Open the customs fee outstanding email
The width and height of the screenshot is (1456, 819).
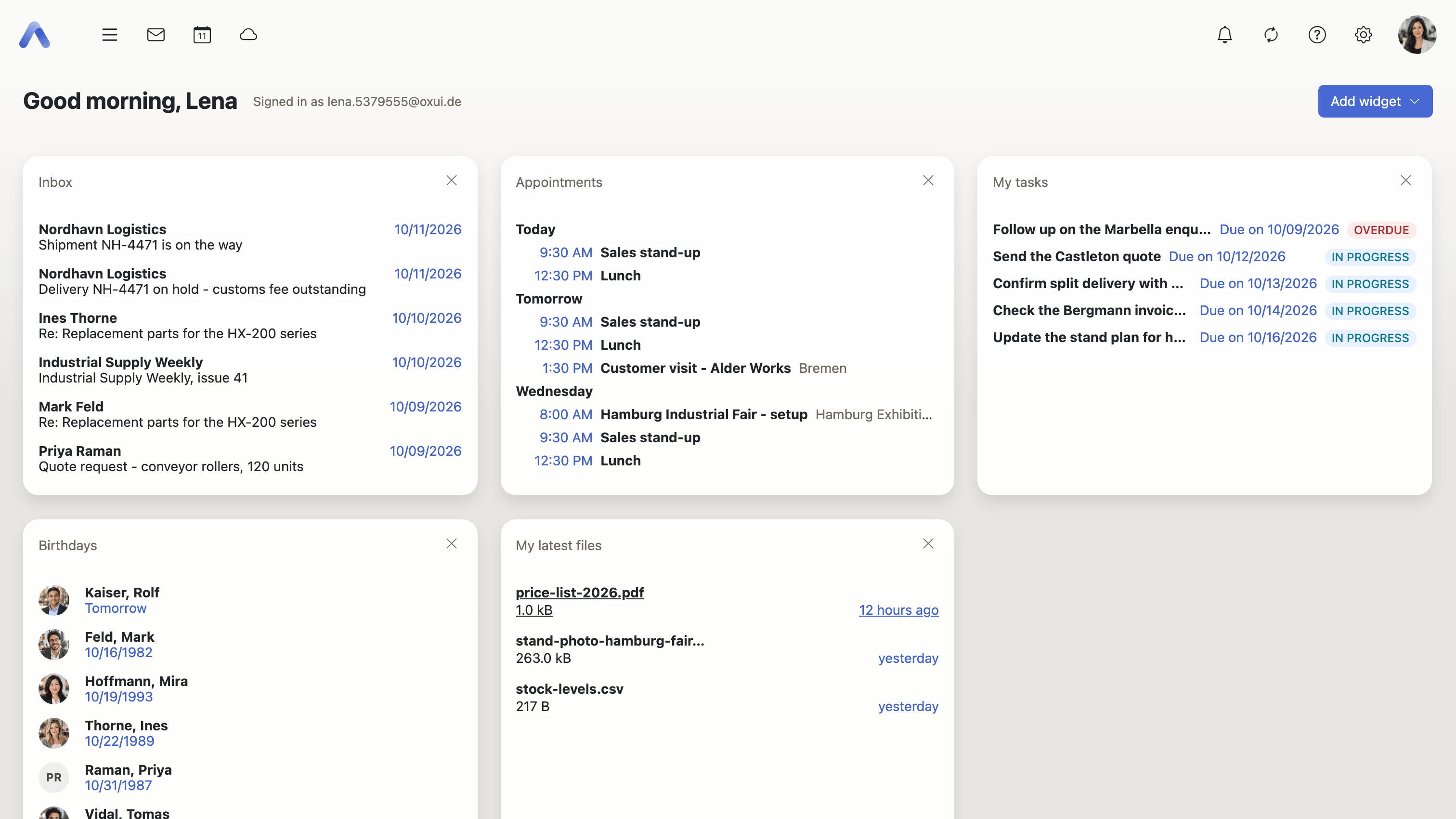(250, 281)
